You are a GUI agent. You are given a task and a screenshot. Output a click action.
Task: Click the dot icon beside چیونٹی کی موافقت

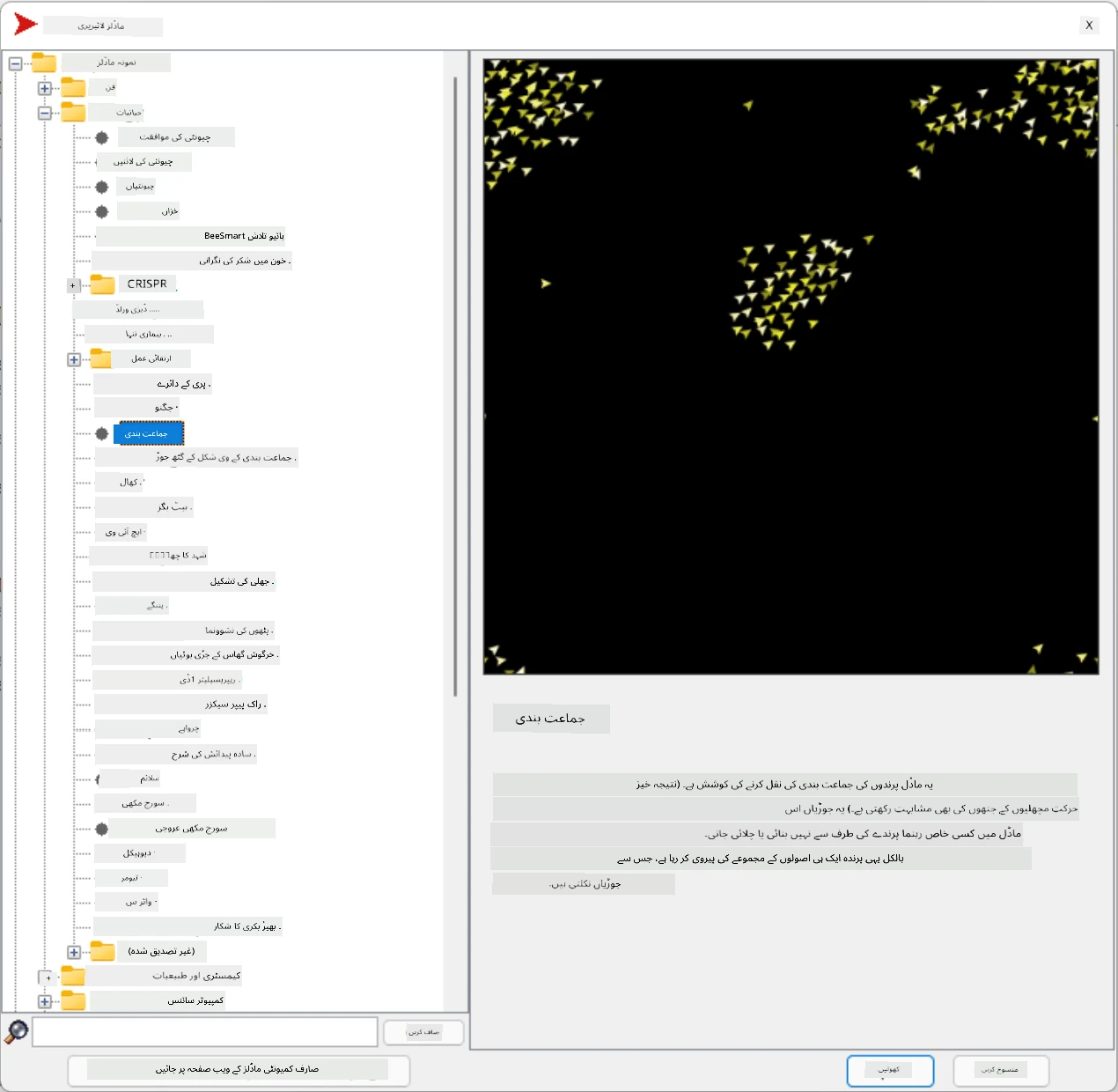[x=102, y=137]
